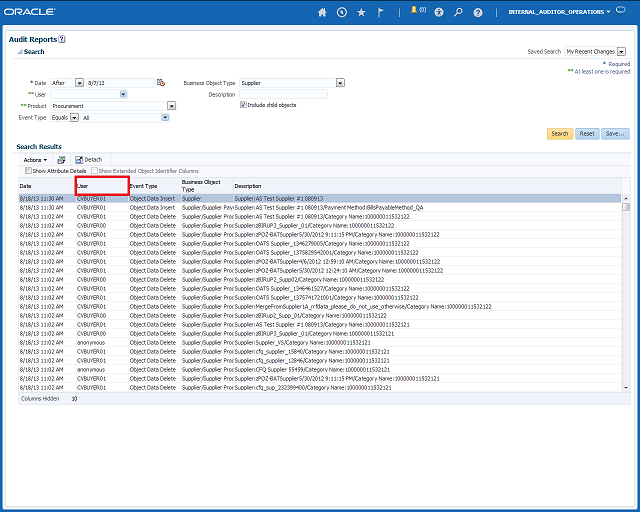The image size is (640, 512).
Task: Click the Business Object Type column header
Action: point(207,186)
